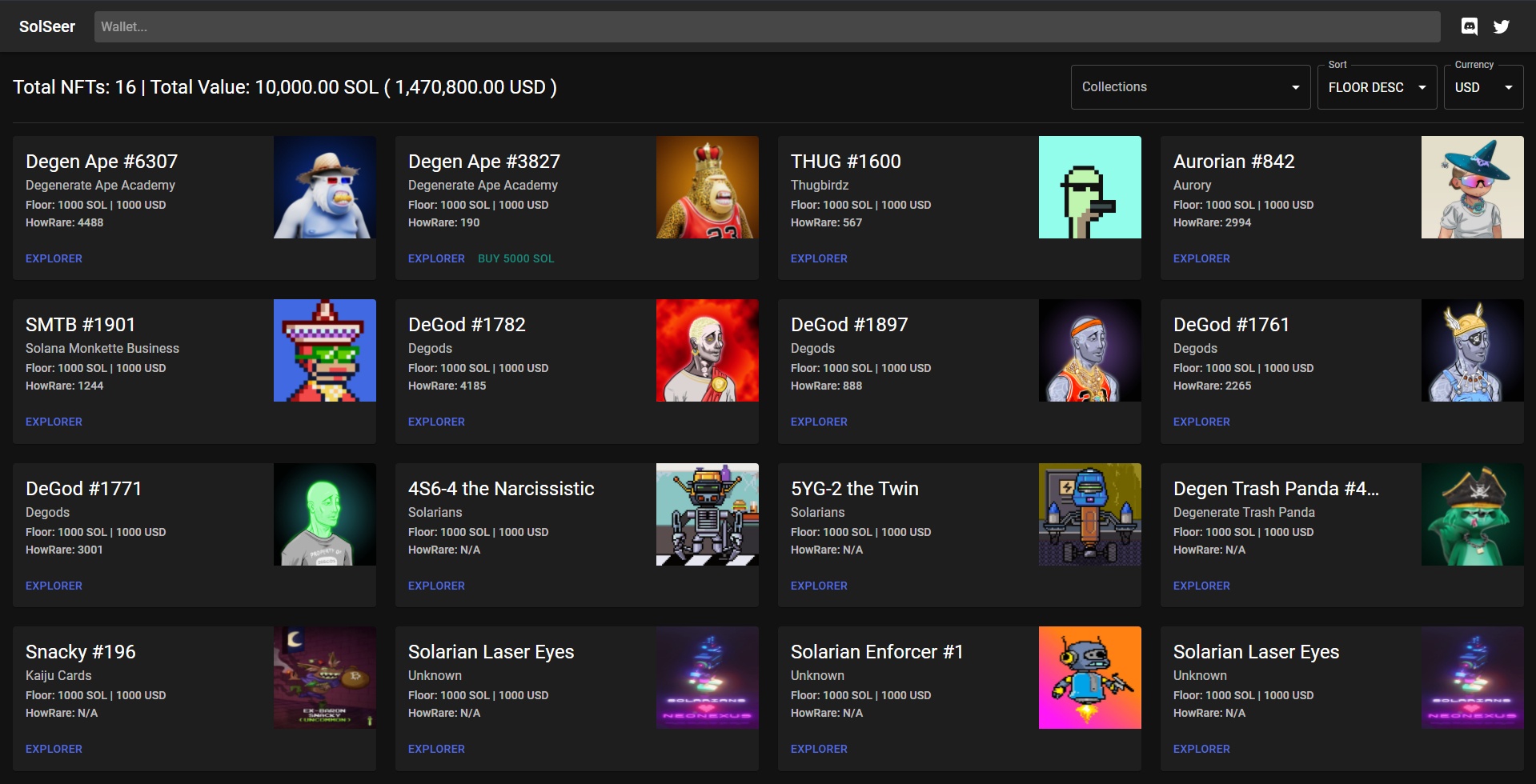Open EXPLORER link for Snacky #196
1536x784 pixels.
pyautogui.click(x=54, y=749)
